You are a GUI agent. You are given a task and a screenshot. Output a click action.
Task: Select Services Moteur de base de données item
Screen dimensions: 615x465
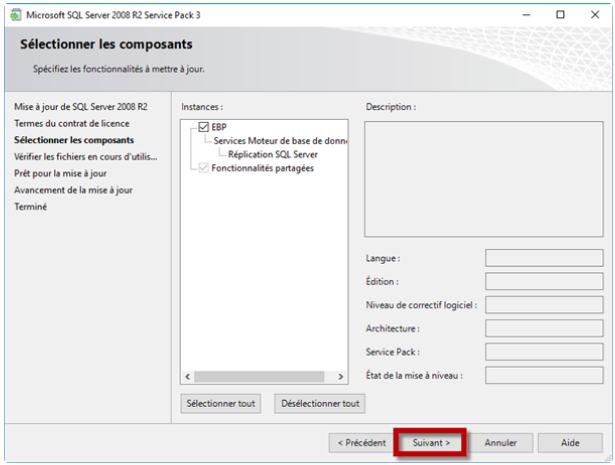pyautogui.click(x=280, y=141)
